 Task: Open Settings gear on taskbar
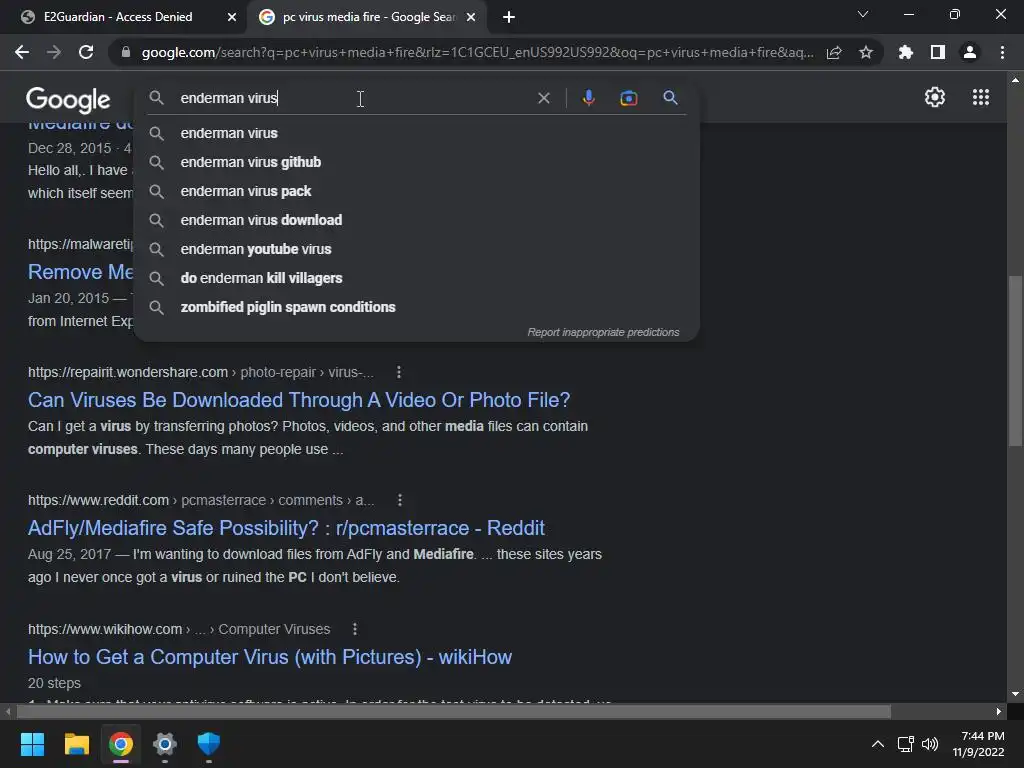(165, 744)
